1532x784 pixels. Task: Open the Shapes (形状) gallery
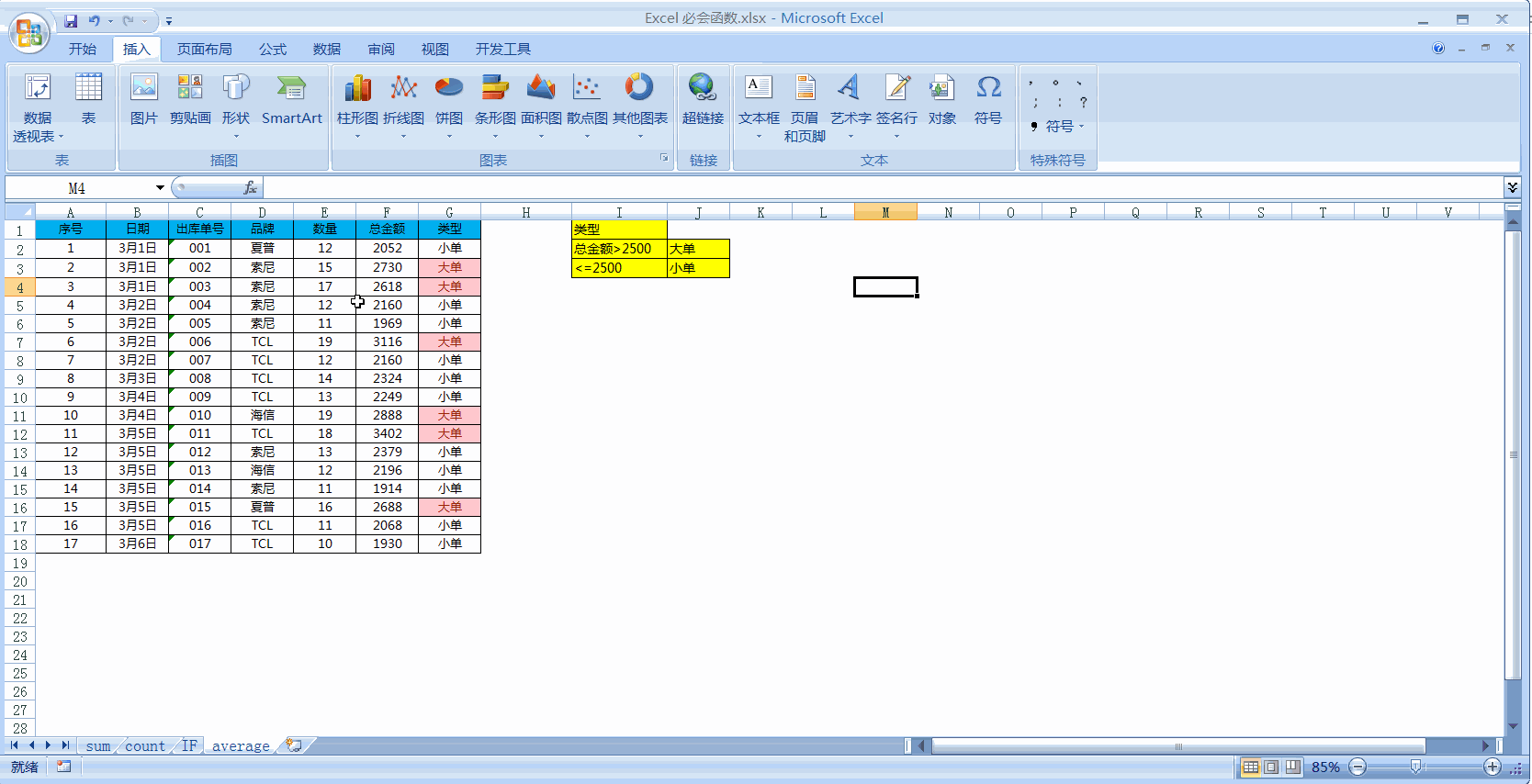[236, 106]
